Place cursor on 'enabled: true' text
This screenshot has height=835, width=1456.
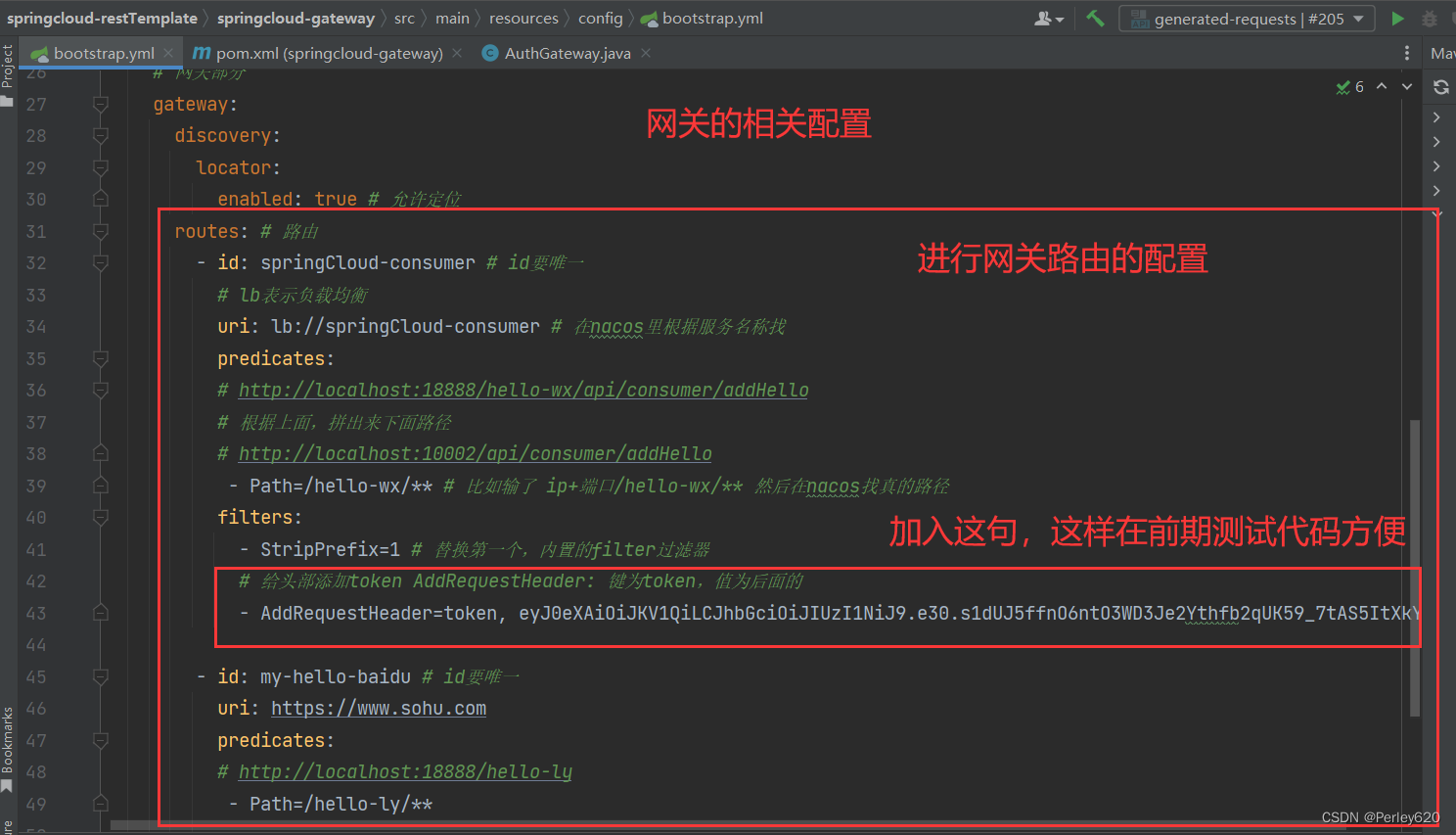pos(288,199)
